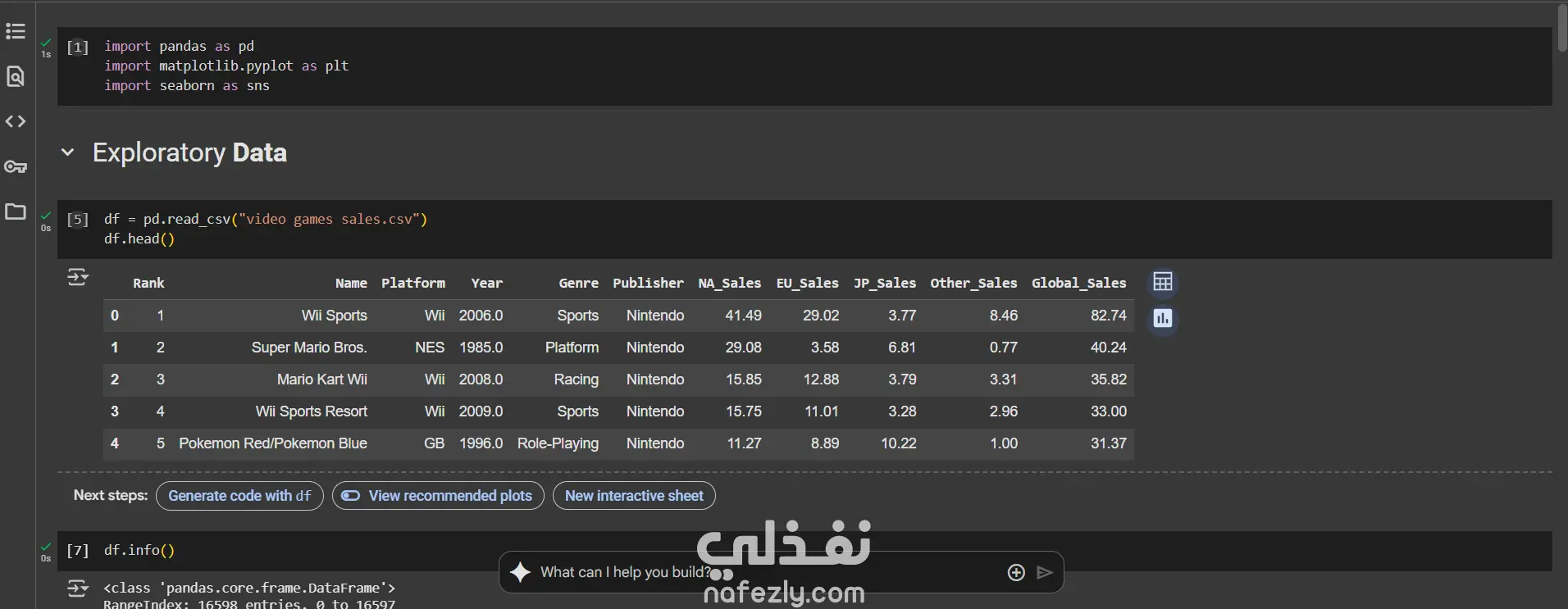Click Generate code with df button

click(239, 496)
